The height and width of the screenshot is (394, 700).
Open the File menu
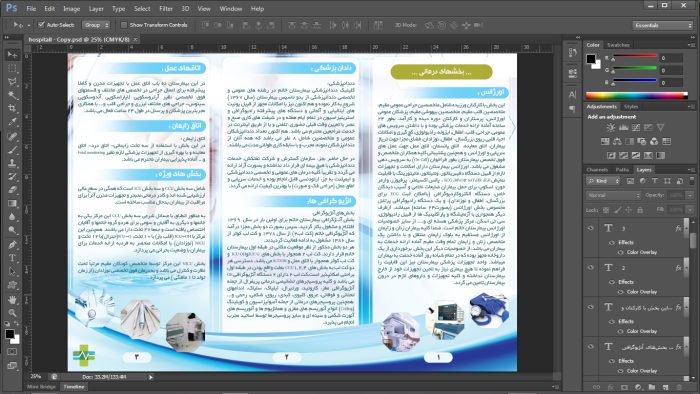tap(31, 8)
